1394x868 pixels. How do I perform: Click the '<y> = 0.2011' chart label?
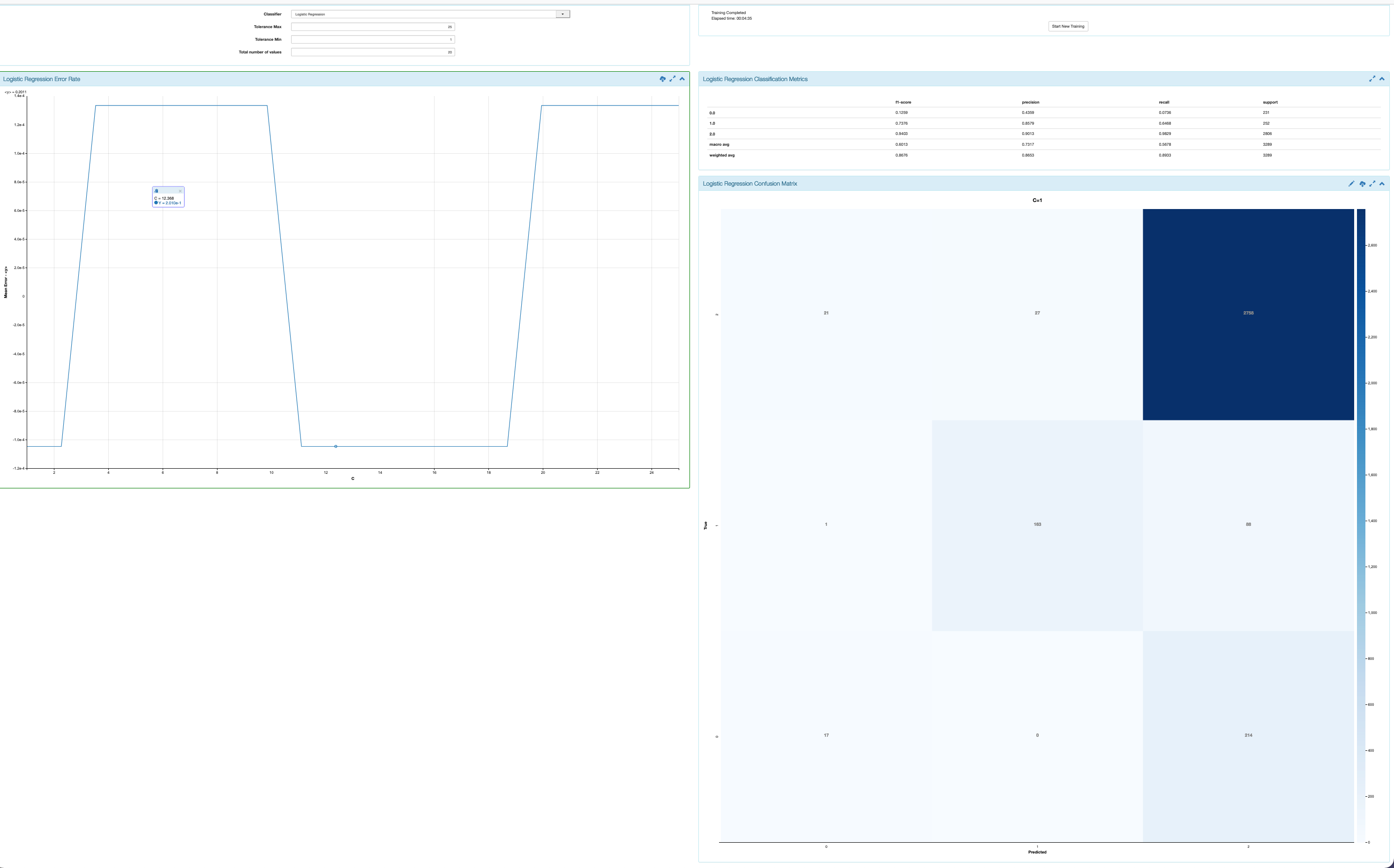pos(15,92)
